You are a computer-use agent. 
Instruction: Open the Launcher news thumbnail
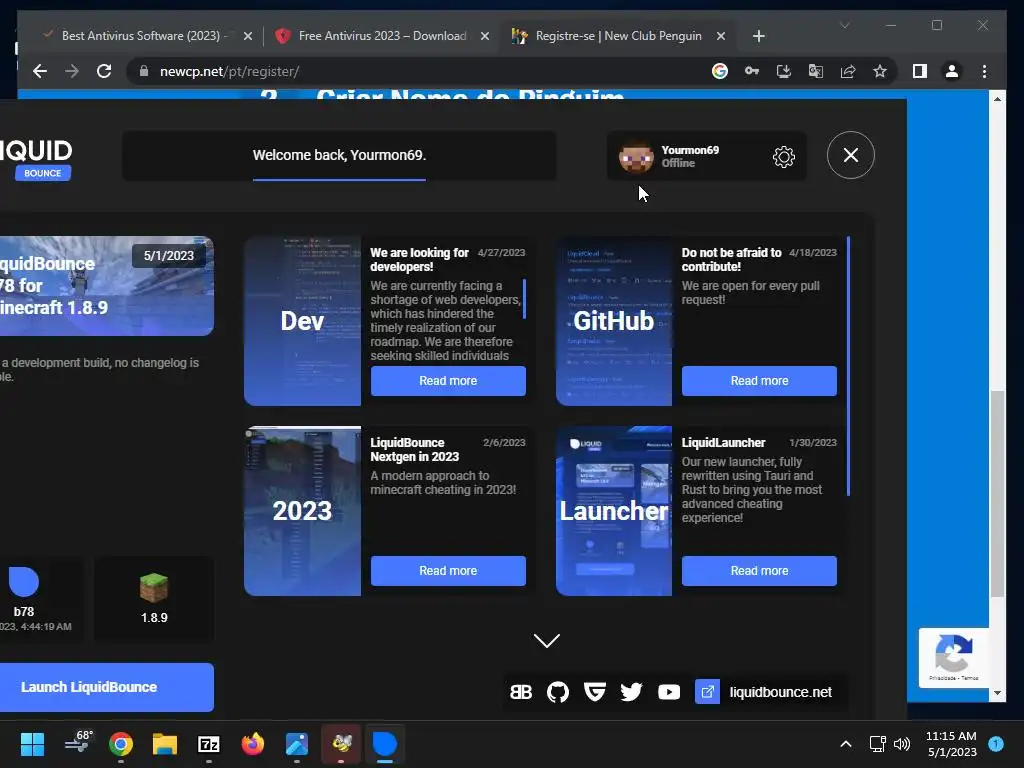tap(614, 511)
